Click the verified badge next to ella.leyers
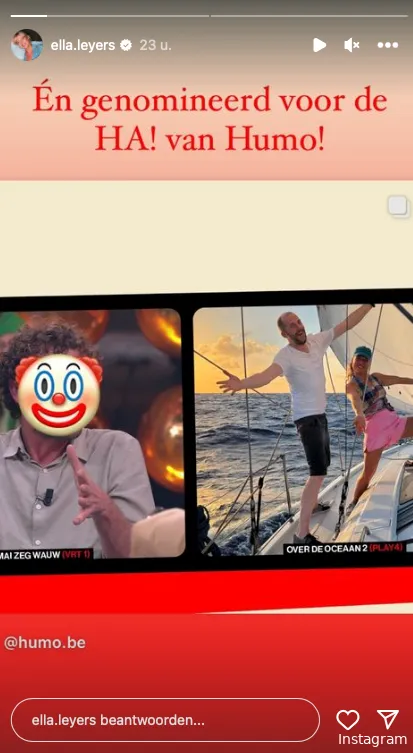This screenshot has width=413, height=753. [x=126, y=46]
